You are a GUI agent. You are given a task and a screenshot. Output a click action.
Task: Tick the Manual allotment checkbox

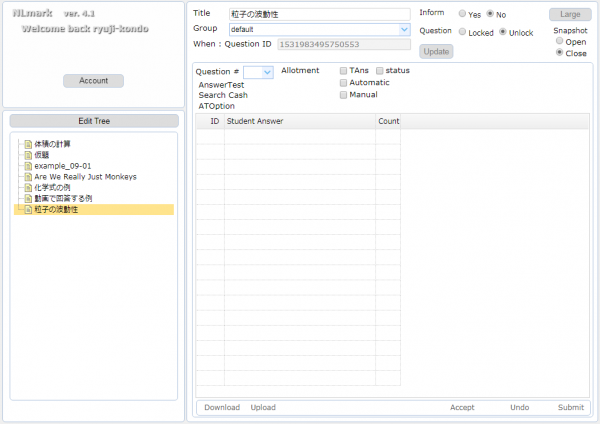point(344,95)
